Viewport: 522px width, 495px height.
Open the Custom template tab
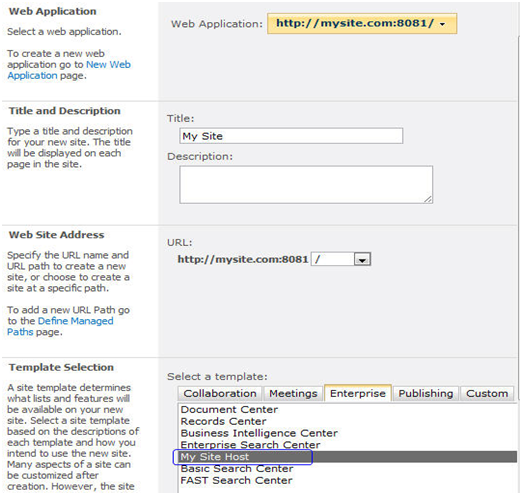click(x=487, y=393)
